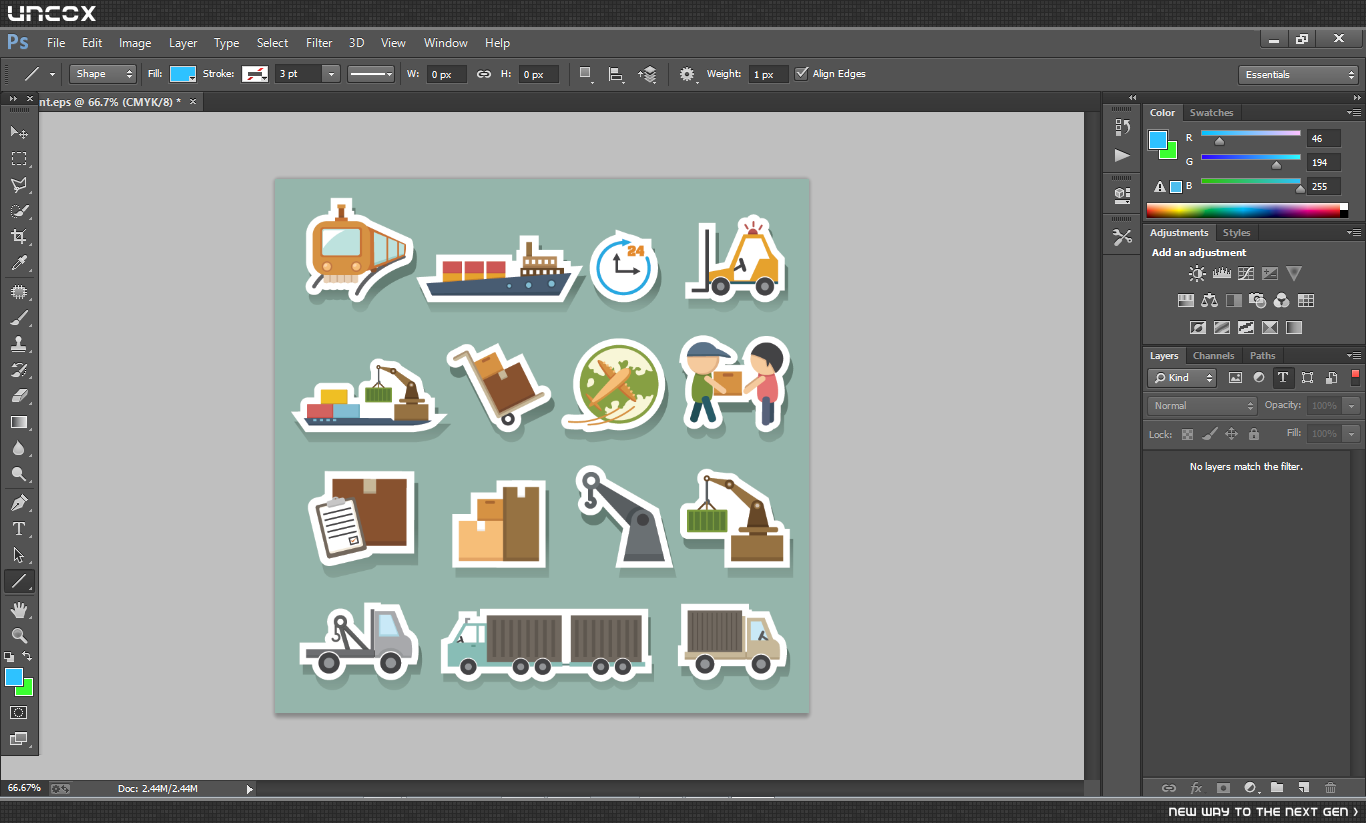1366x823 pixels.
Task: Open the Shape tool mode dropdown
Action: click(103, 74)
